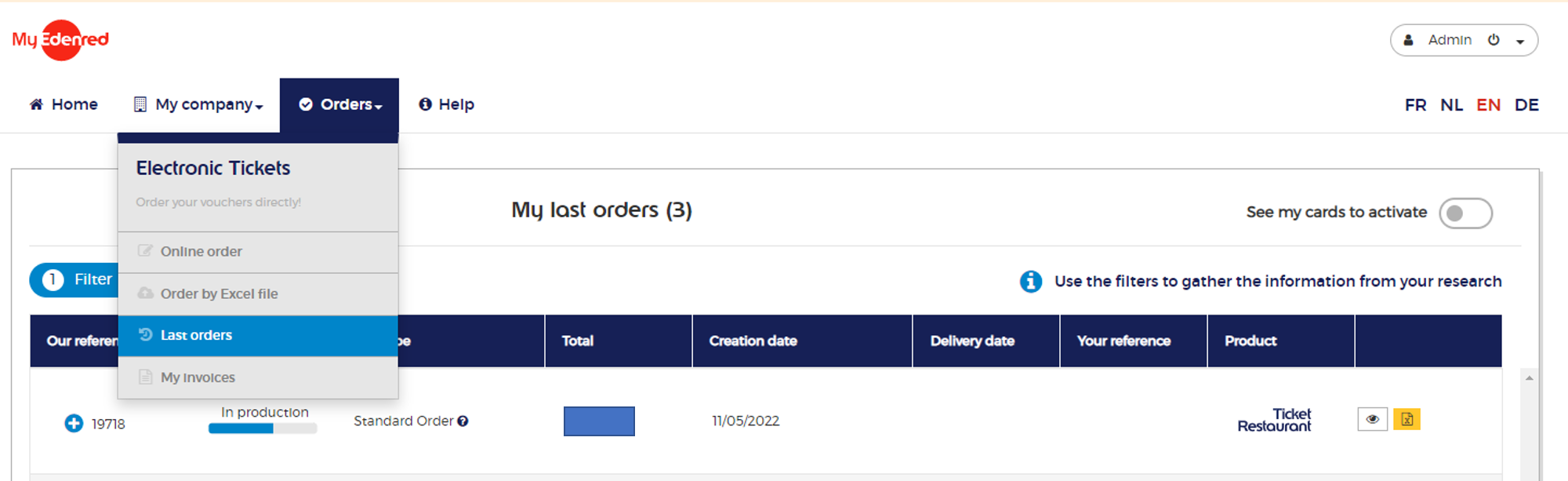Open My invoices from Orders menu
This screenshot has height=481, width=1568.
coord(198,377)
